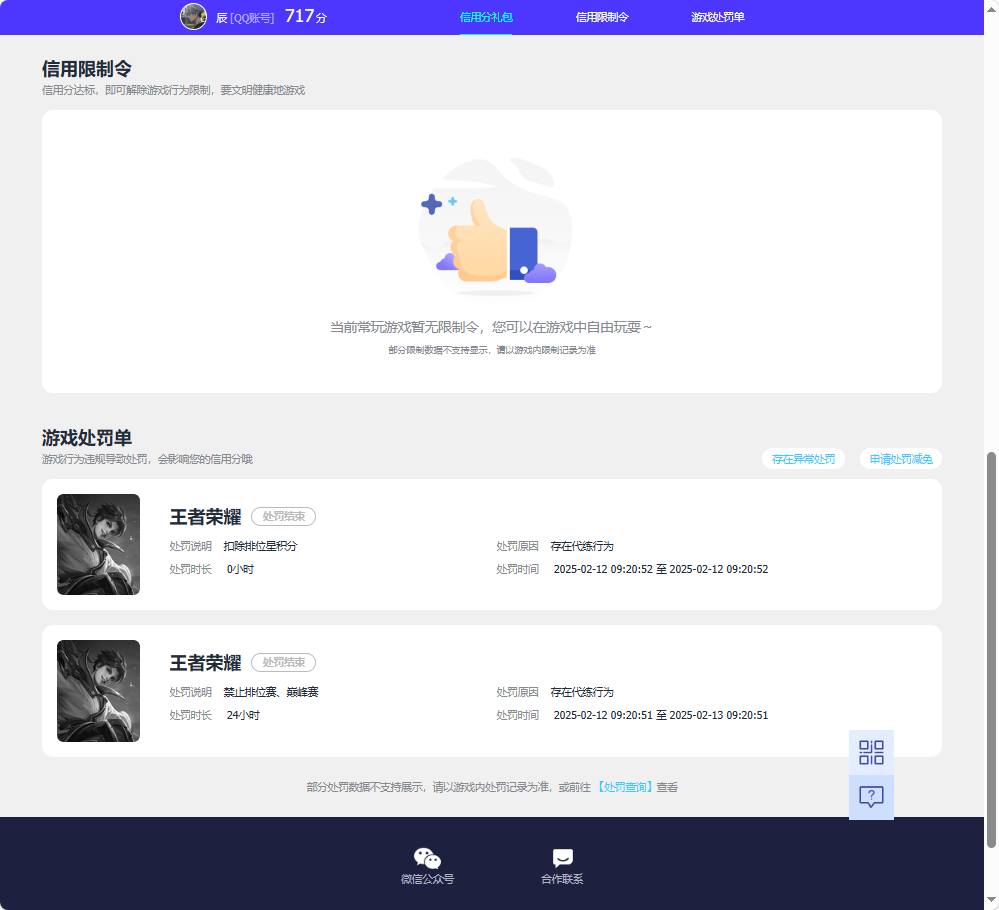This screenshot has width=999, height=910.
Task: Click the 微信公众号 footer label
Action: 428,879
